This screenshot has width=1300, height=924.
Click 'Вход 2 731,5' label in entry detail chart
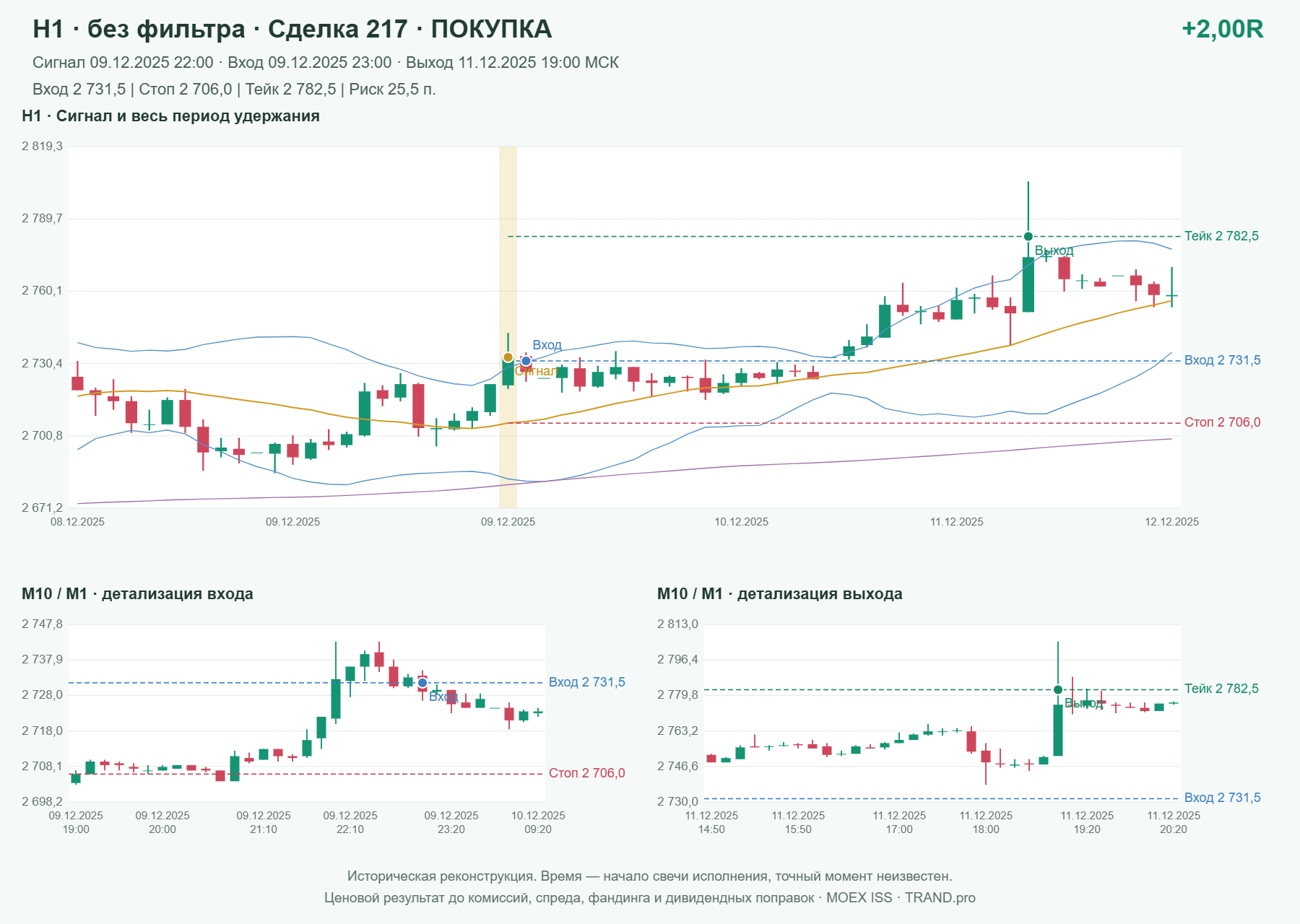pyautogui.click(x=586, y=682)
